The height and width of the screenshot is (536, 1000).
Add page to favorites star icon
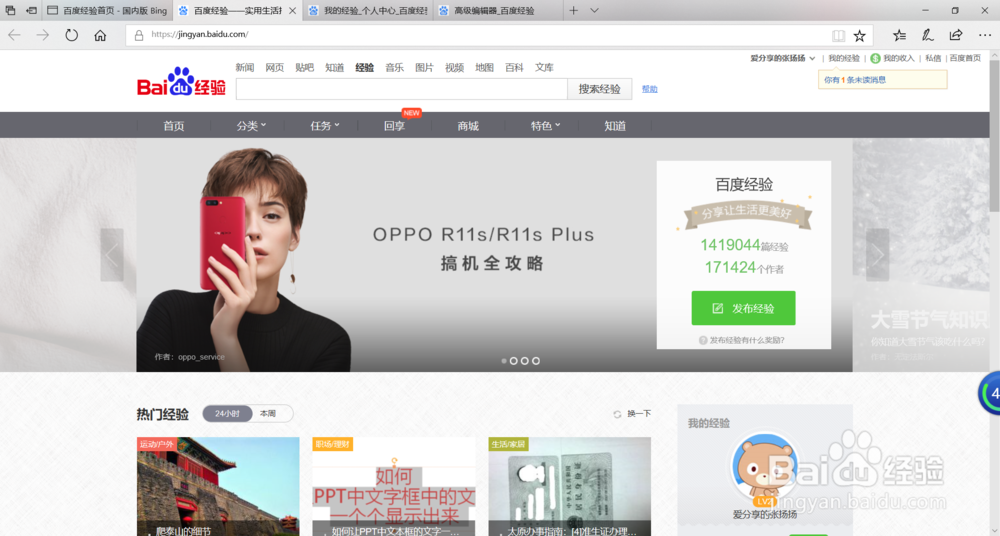coord(860,36)
